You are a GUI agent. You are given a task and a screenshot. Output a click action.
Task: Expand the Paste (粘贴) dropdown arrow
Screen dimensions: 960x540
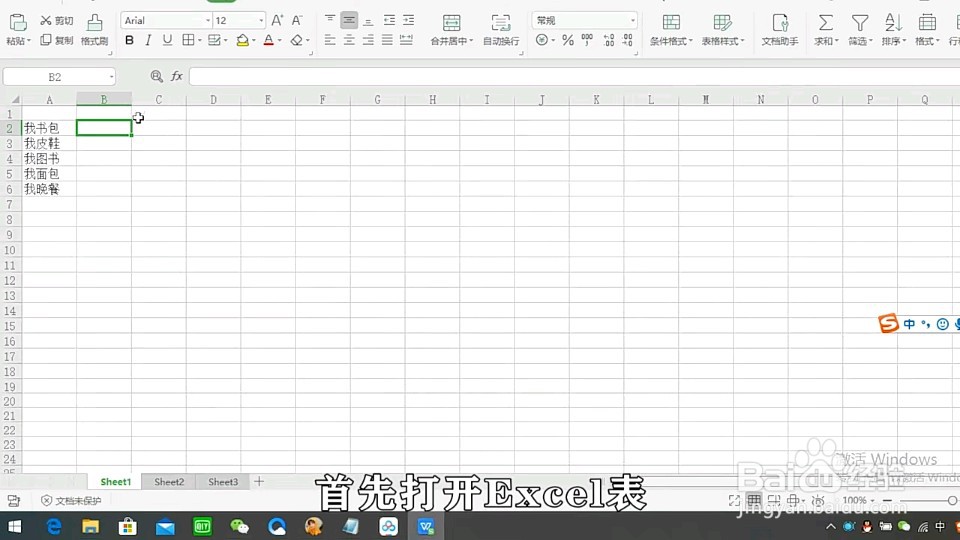[28, 41]
